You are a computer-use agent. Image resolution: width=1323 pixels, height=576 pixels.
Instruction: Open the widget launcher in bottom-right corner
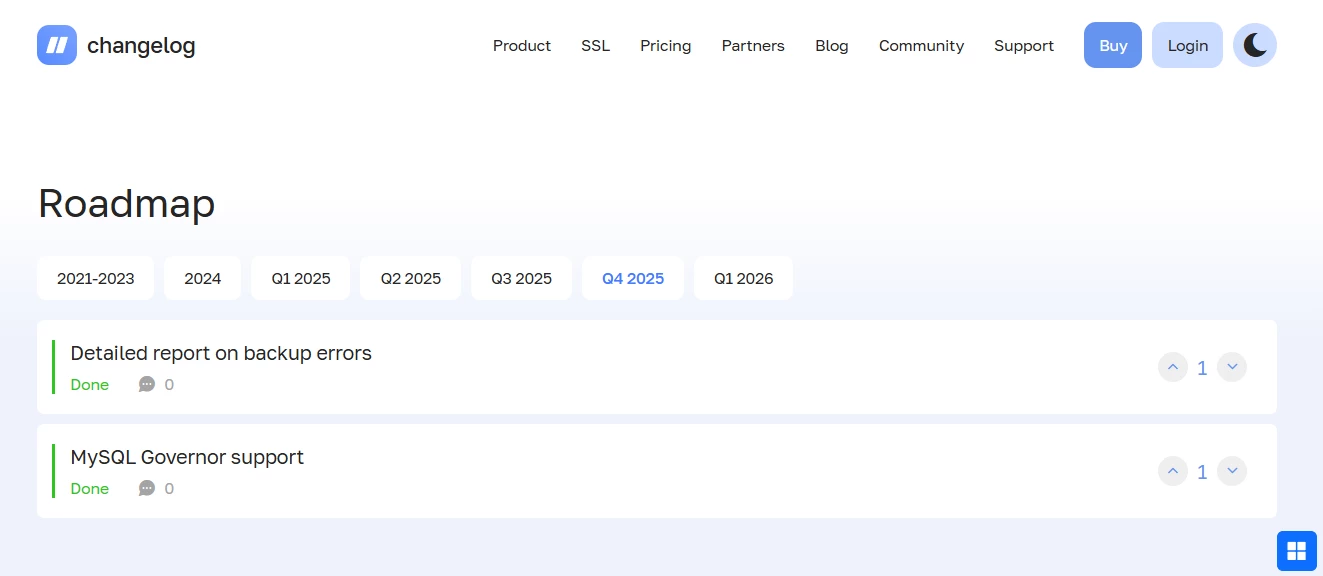(x=1296, y=550)
